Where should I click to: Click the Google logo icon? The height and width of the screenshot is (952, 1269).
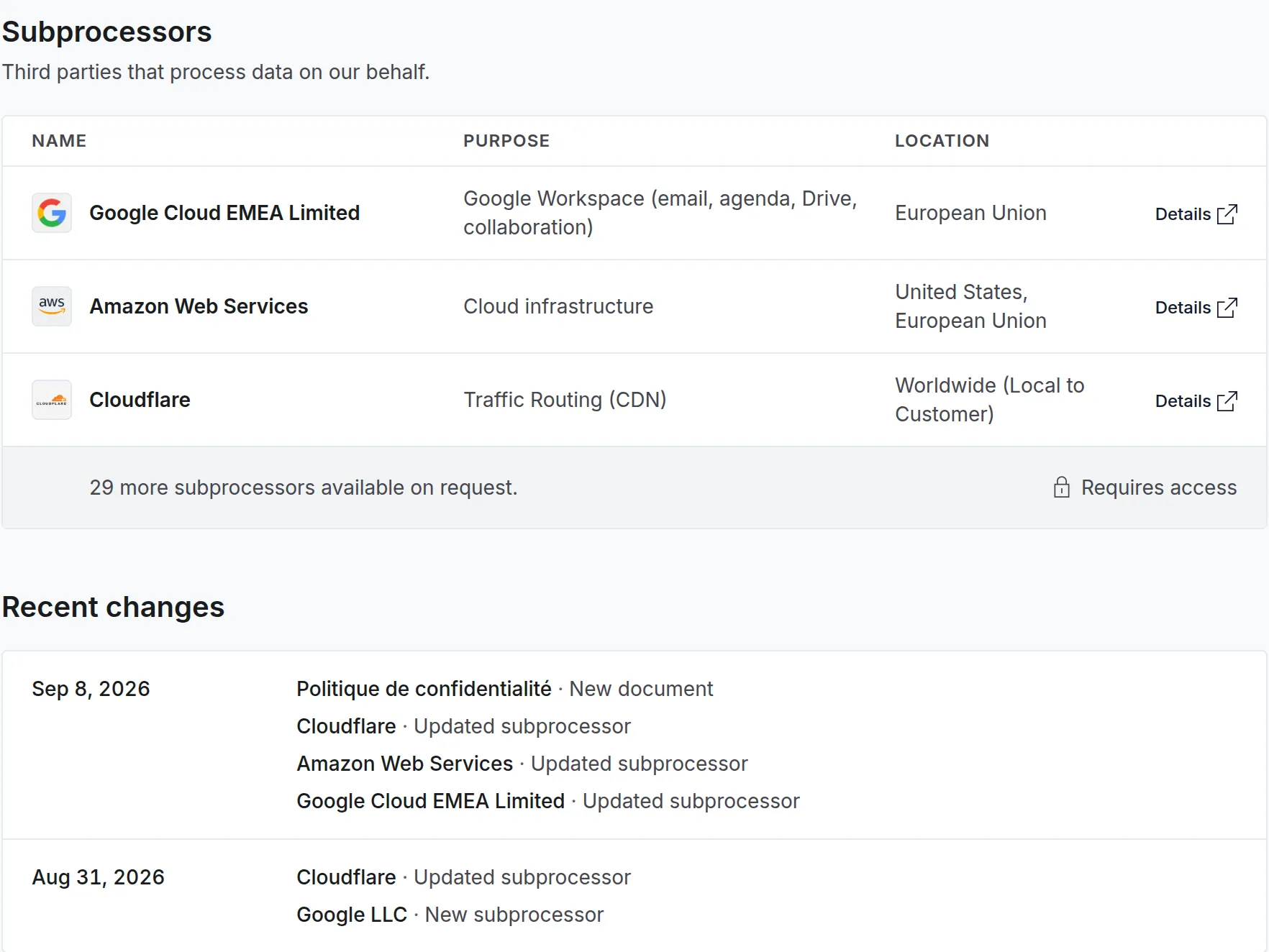pyautogui.click(x=52, y=213)
